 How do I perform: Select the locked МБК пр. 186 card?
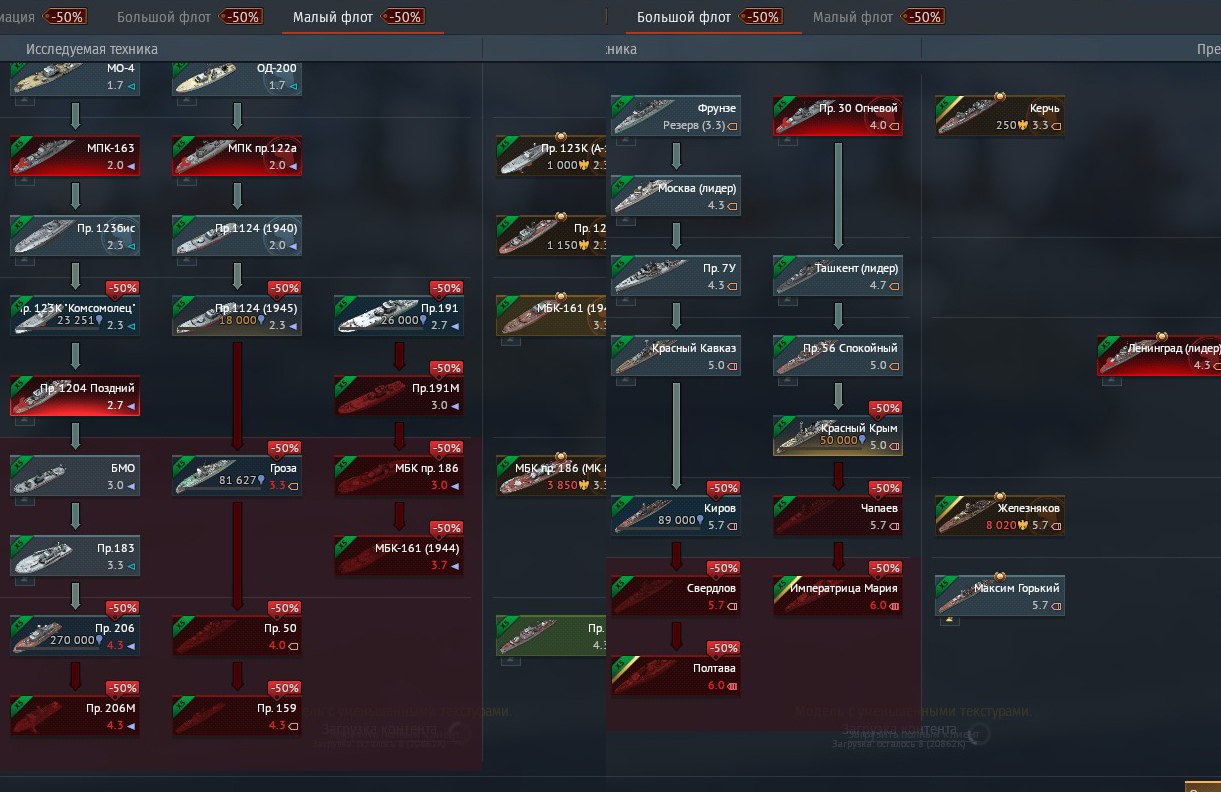pyautogui.click(x=399, y=476)
